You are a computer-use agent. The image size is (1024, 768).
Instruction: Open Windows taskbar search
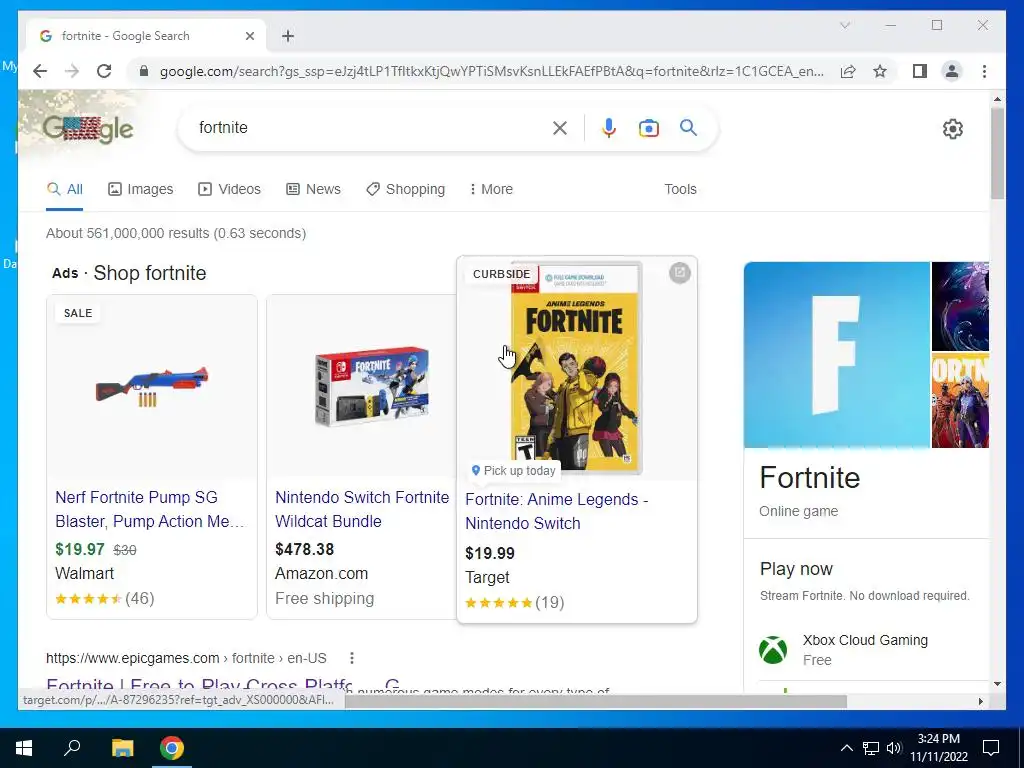tap(72, 747)
